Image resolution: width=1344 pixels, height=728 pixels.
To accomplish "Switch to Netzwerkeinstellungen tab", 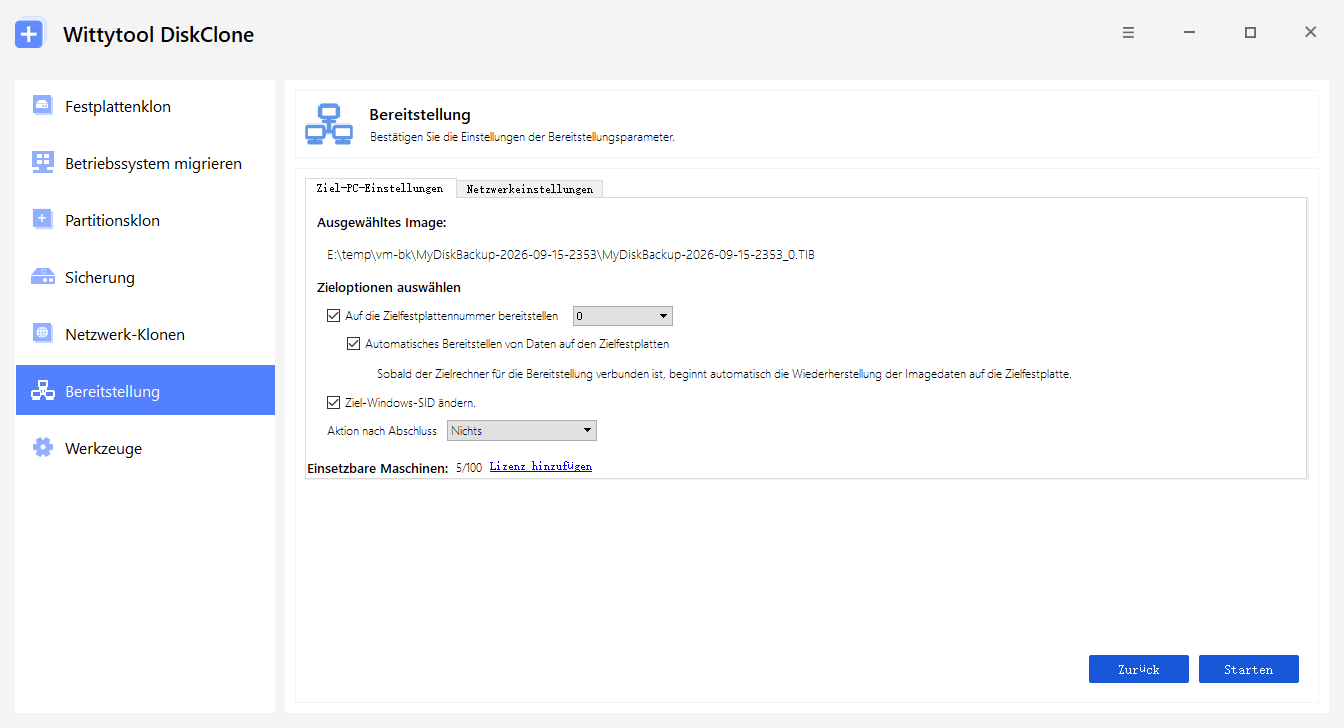I will coord(529,189).
